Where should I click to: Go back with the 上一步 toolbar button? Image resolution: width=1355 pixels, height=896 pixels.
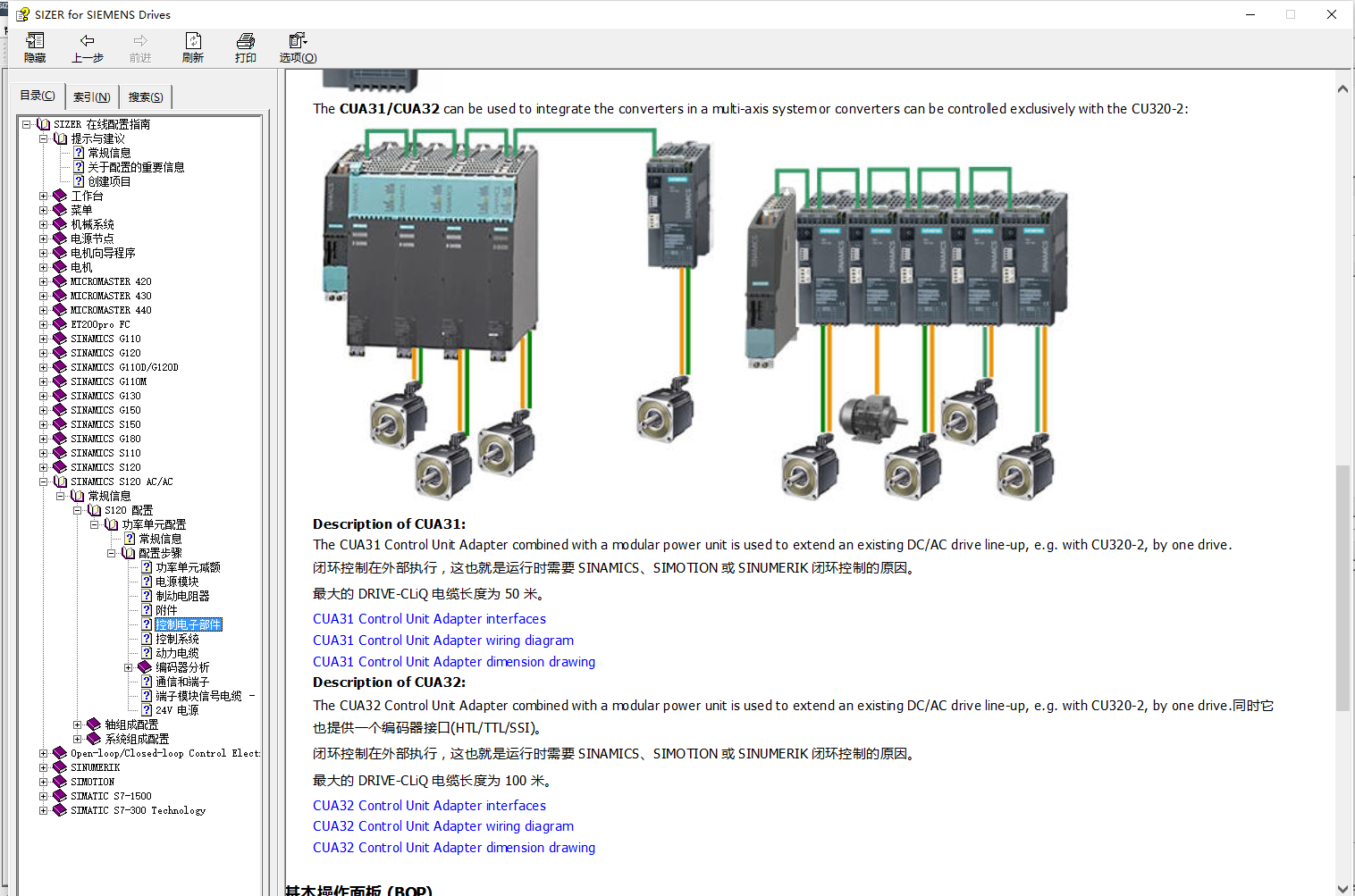point(88,48)
